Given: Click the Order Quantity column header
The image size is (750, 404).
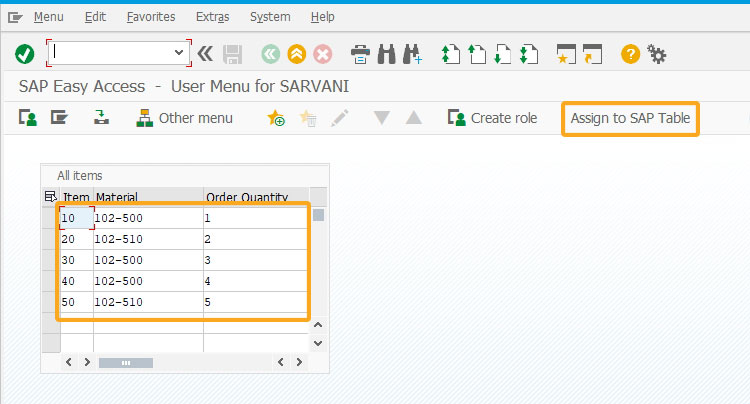Looking at the screenshot, I should [x=256, y=197].
